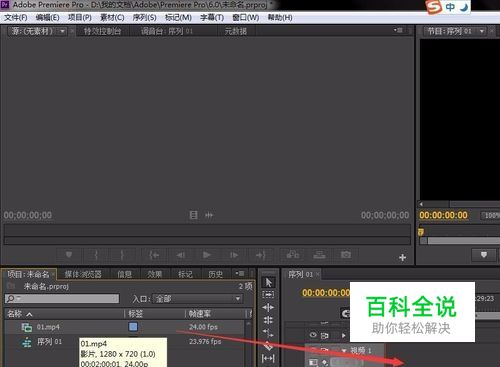The image size is (500, 367).
Task: Click the Program monitor yellow playhead marker
Action: [x=421, y=232]
